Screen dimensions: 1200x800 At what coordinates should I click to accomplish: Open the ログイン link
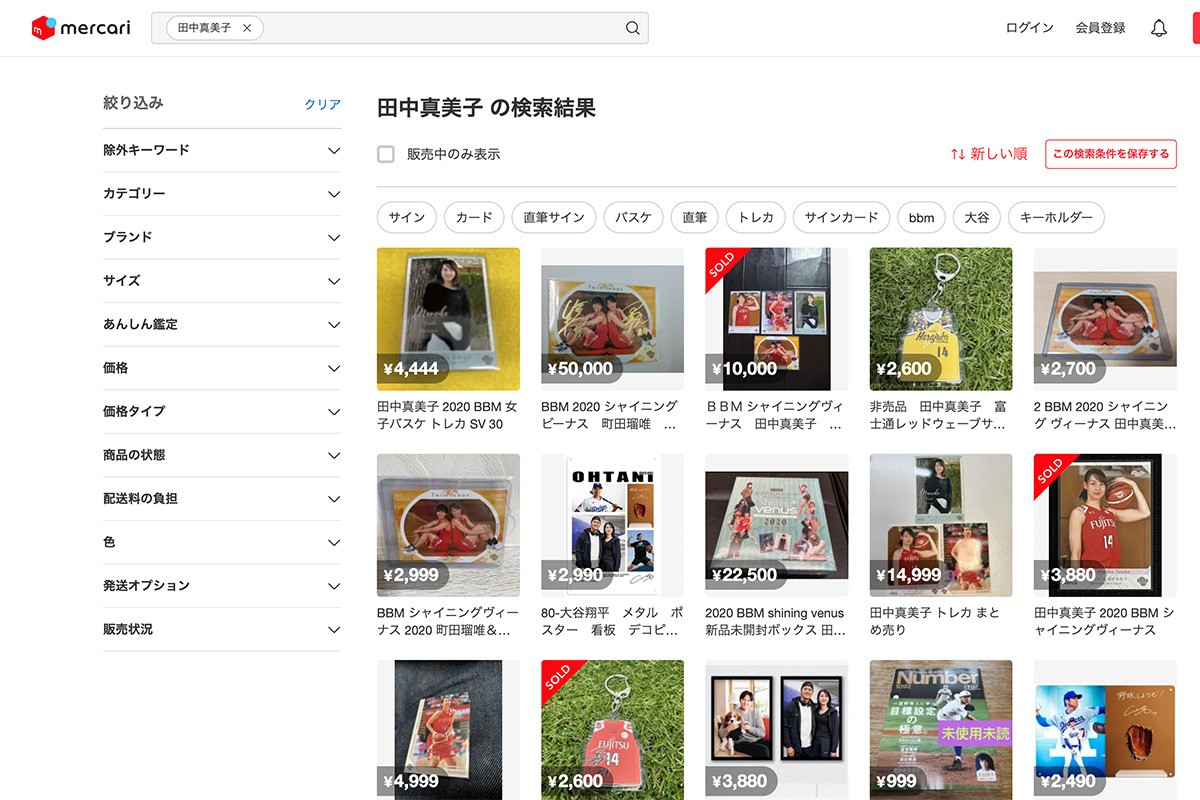click(1029, 28)
